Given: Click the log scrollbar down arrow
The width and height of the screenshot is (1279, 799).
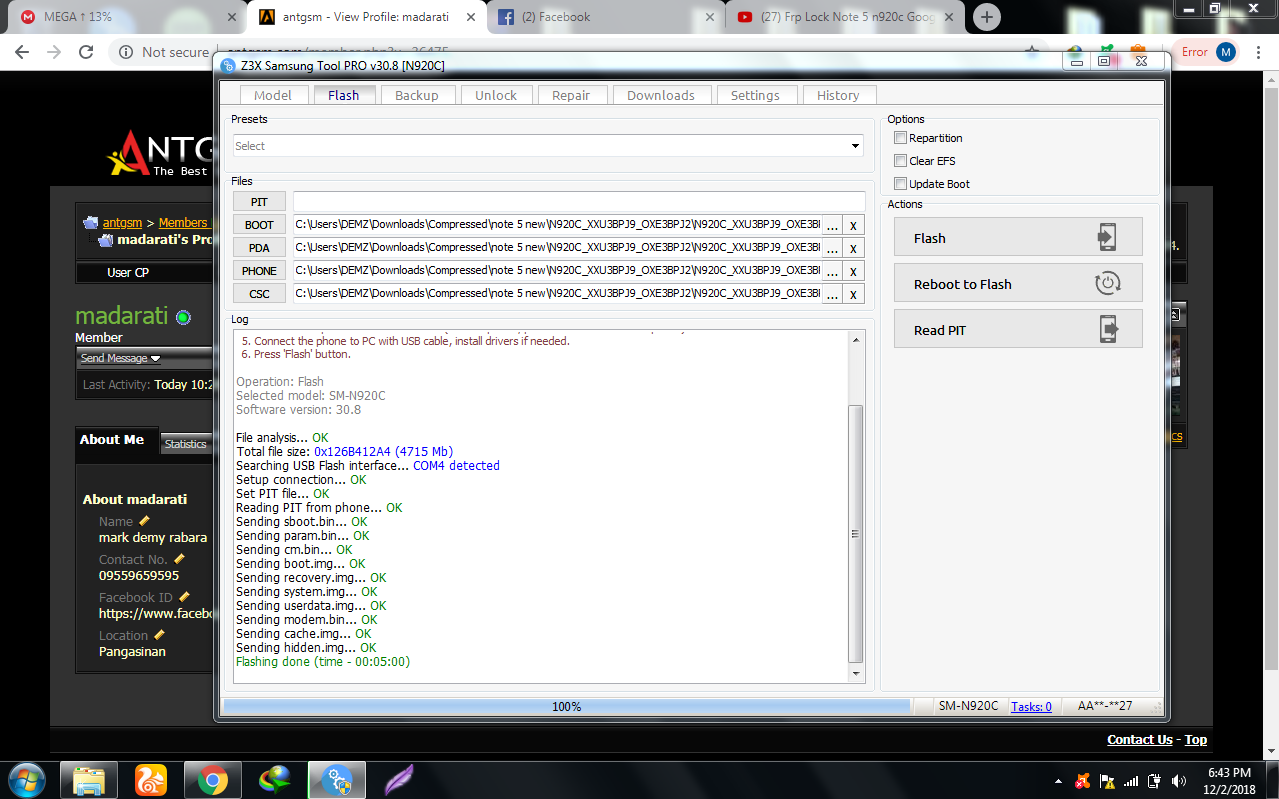Looking at the screenshot, I should pyautogui.click(x=856, y=674).
